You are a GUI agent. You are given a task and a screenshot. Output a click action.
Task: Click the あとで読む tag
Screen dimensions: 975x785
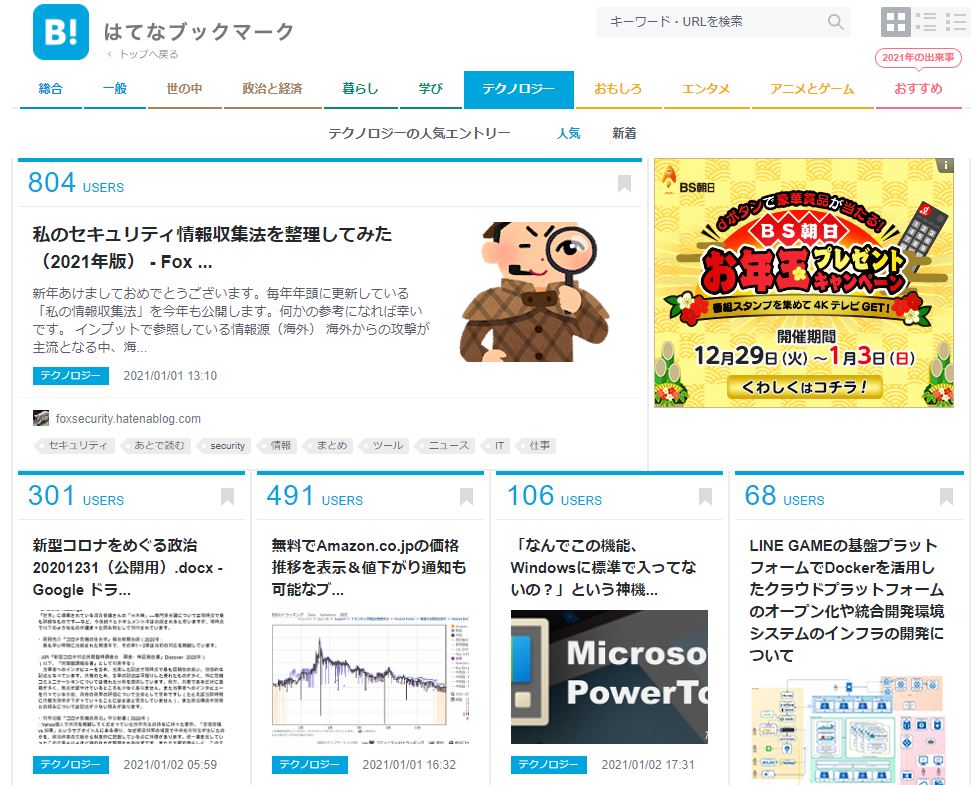coord(155,445)
